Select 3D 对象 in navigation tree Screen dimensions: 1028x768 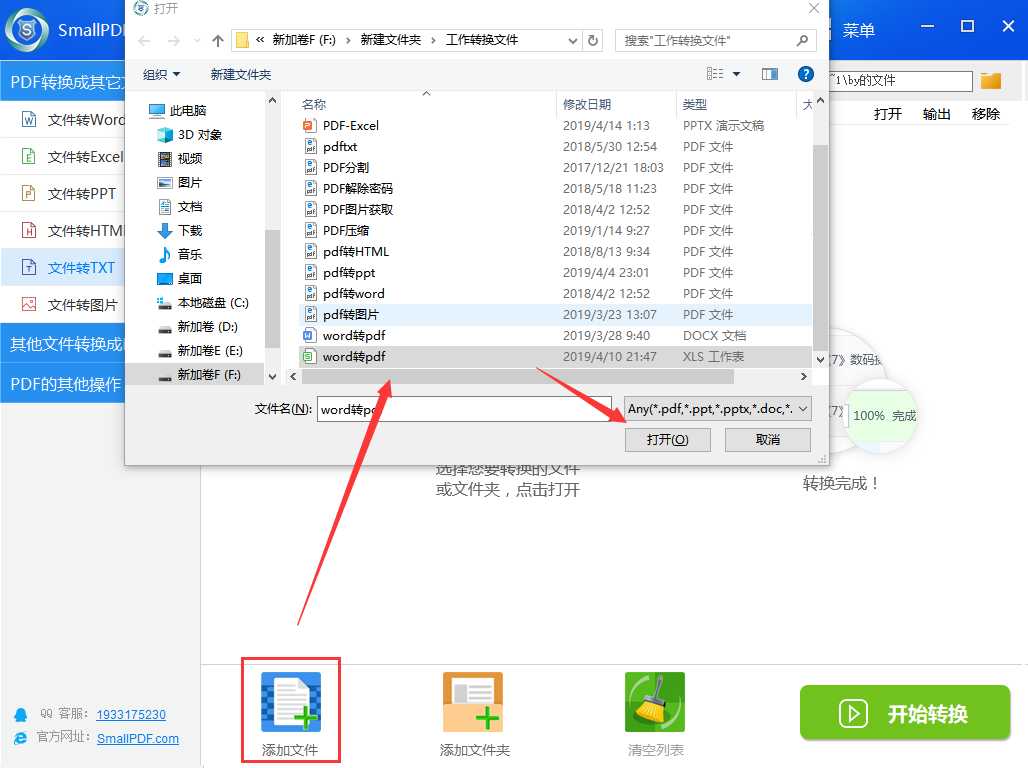(190, 134)
